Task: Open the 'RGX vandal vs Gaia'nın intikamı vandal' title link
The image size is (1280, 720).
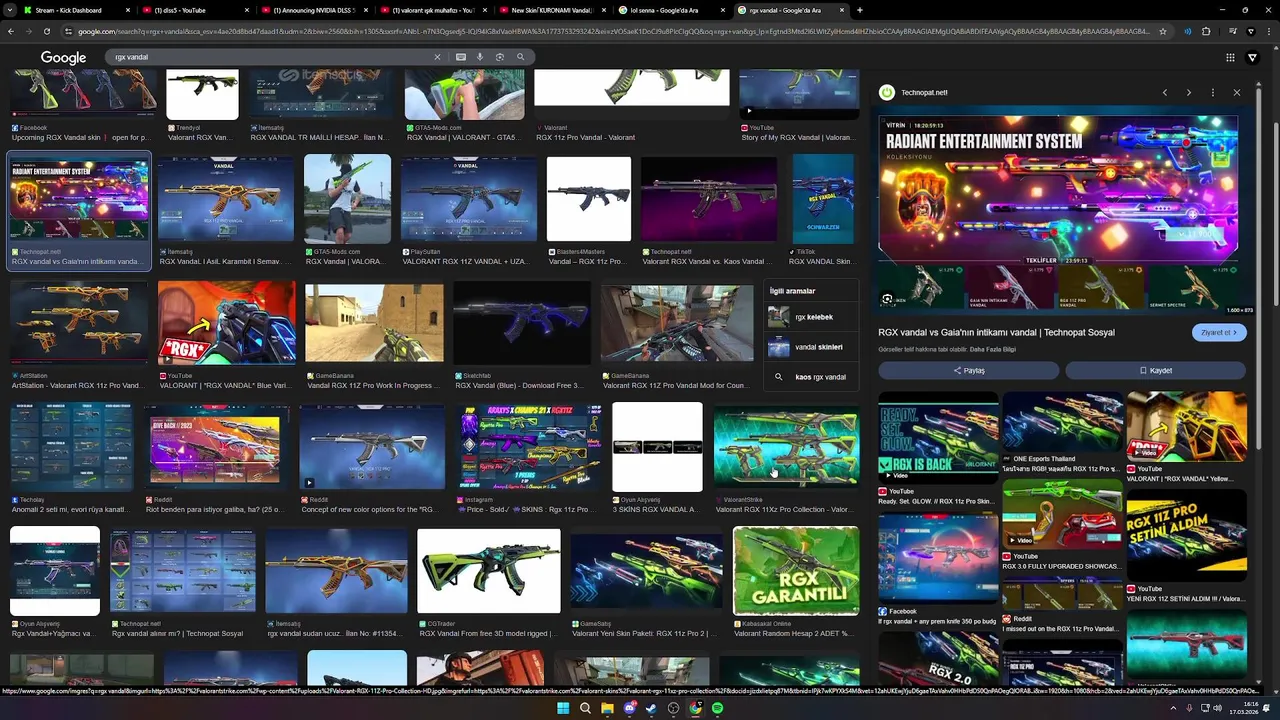Action: (x=996, y=332)
